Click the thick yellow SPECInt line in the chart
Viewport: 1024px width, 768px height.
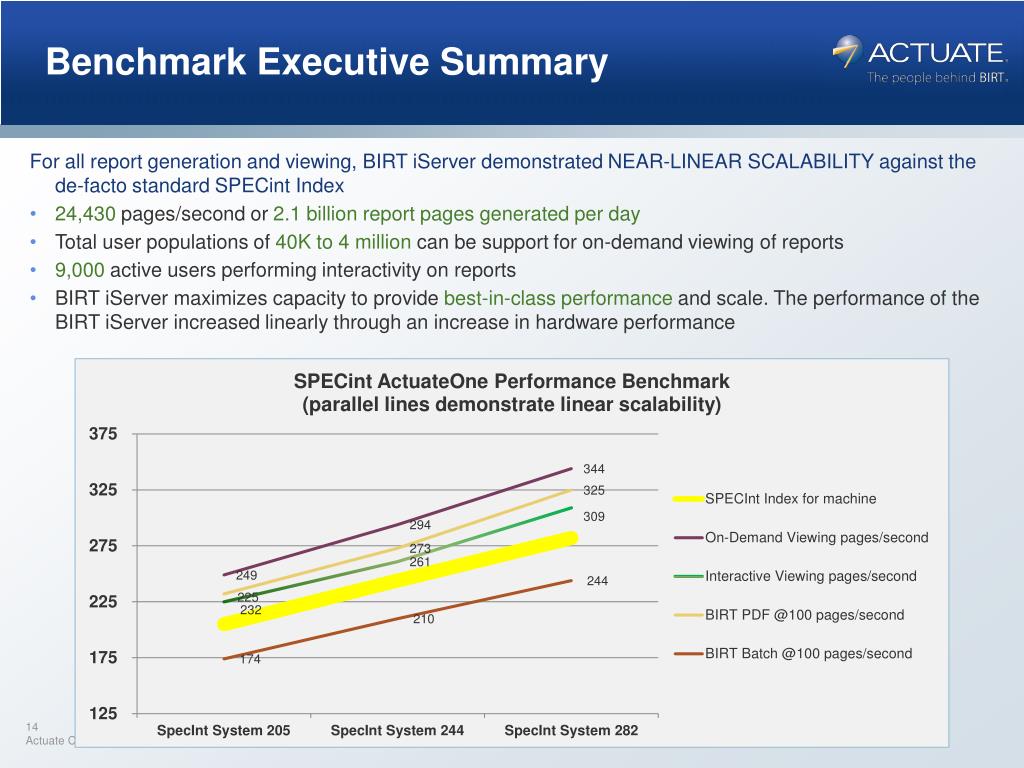click(x=397, y=581)
